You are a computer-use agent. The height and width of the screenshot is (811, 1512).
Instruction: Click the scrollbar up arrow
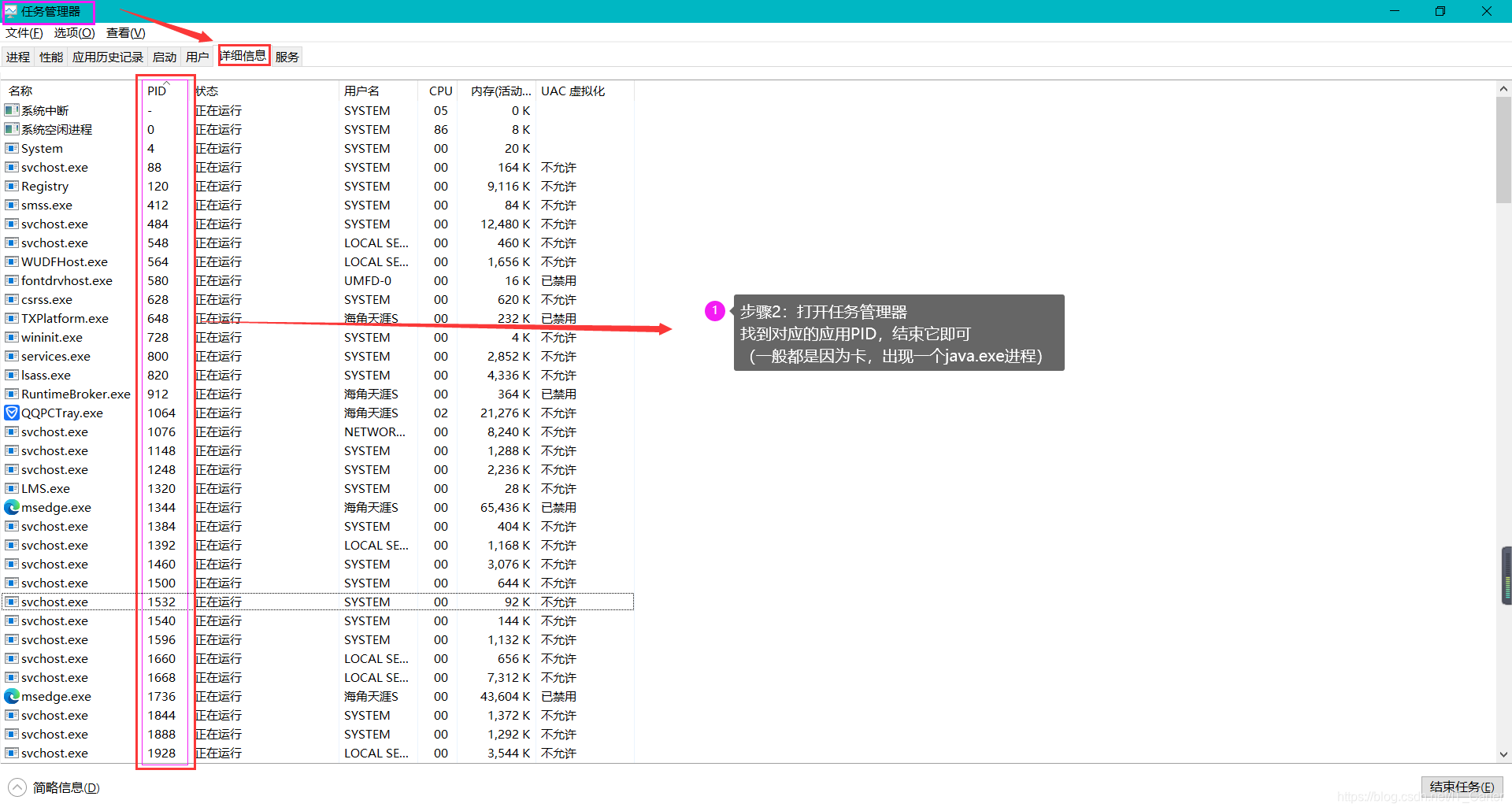1503,89
